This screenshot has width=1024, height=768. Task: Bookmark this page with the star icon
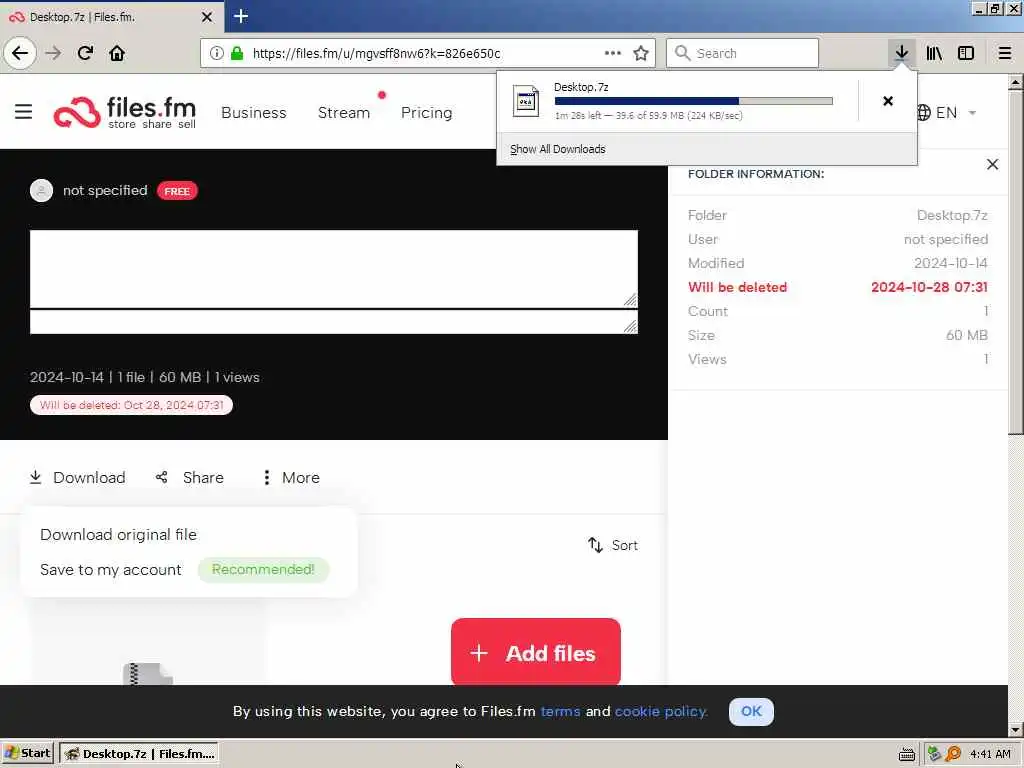[641, 53]
